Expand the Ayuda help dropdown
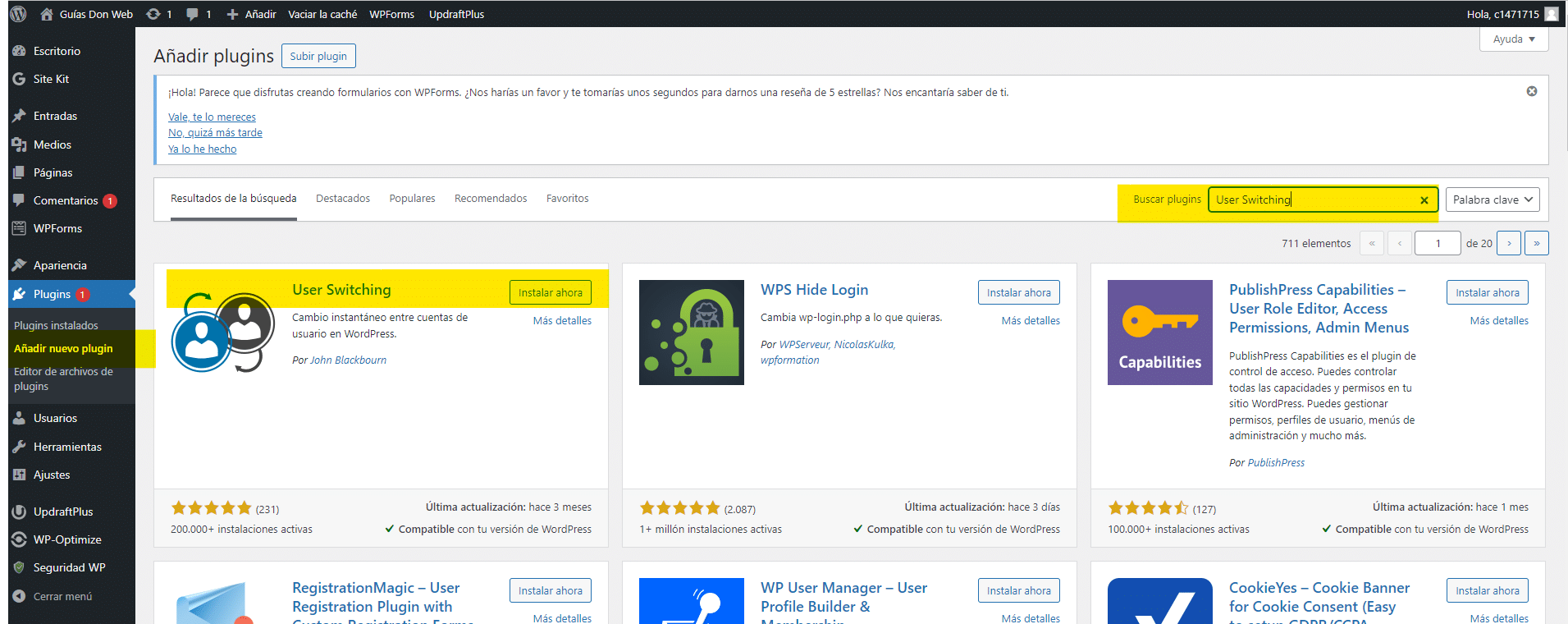 pos(1514,39)
